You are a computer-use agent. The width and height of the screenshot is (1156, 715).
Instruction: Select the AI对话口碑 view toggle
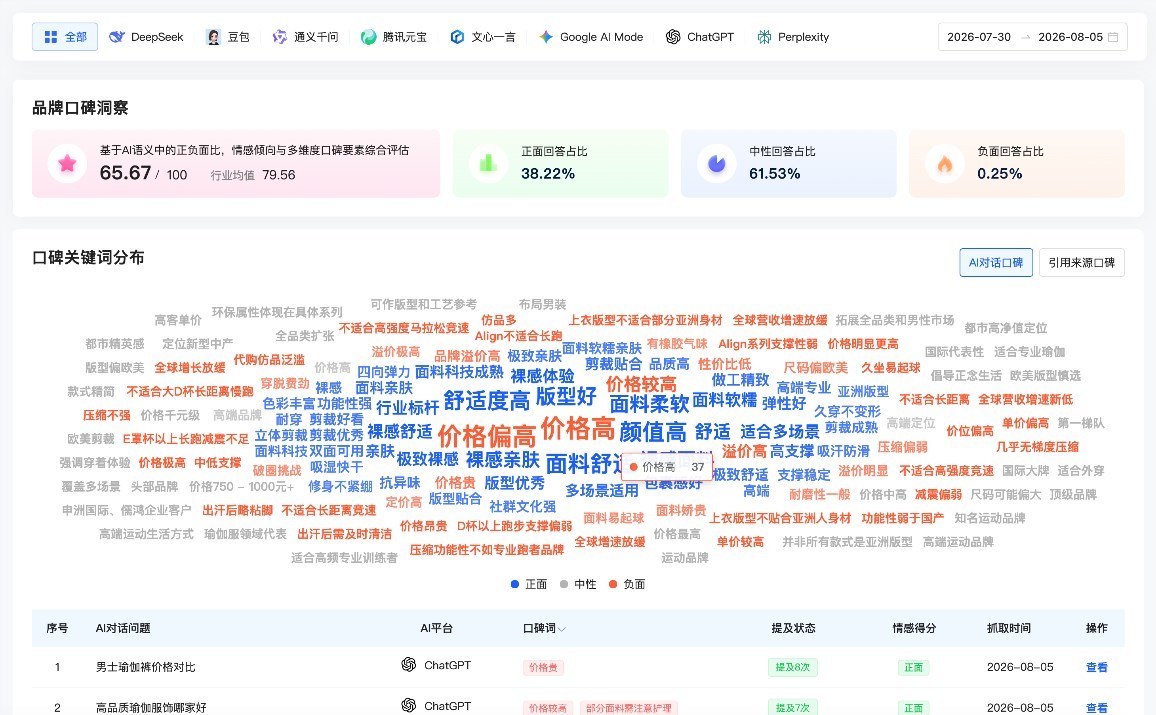point(995,262)
